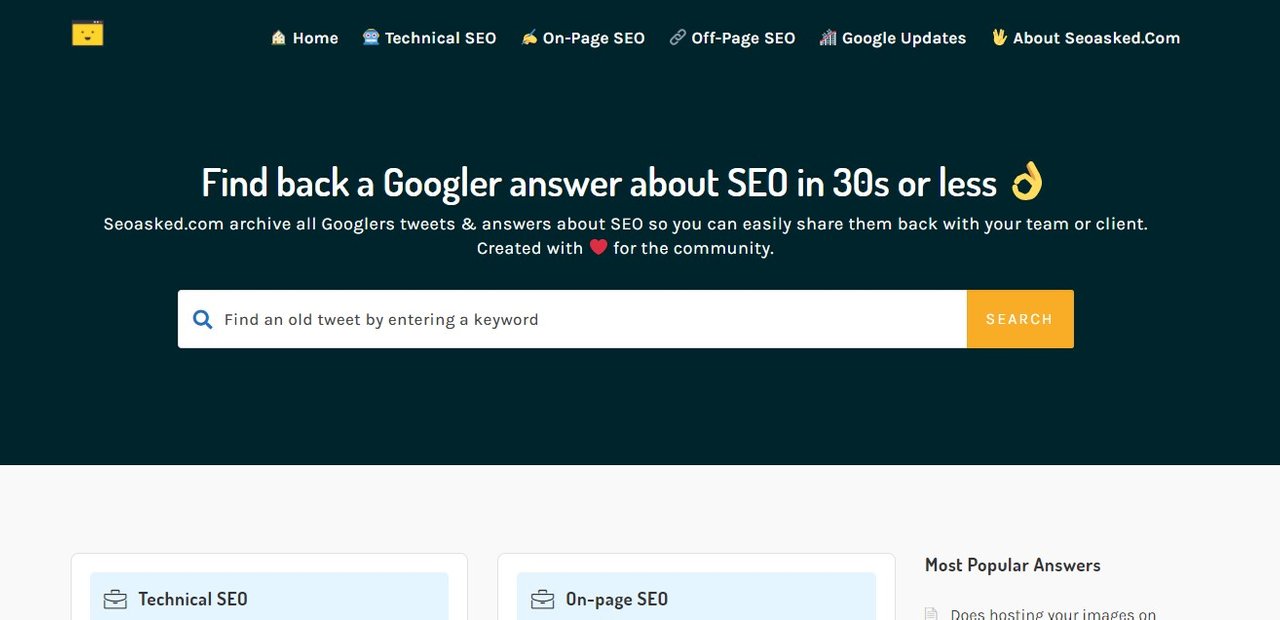Click the 'Seoasked.com archive all Googlers tweets' text
Image resolution: width=1280 pixels, height=620 pixels.
626,224
